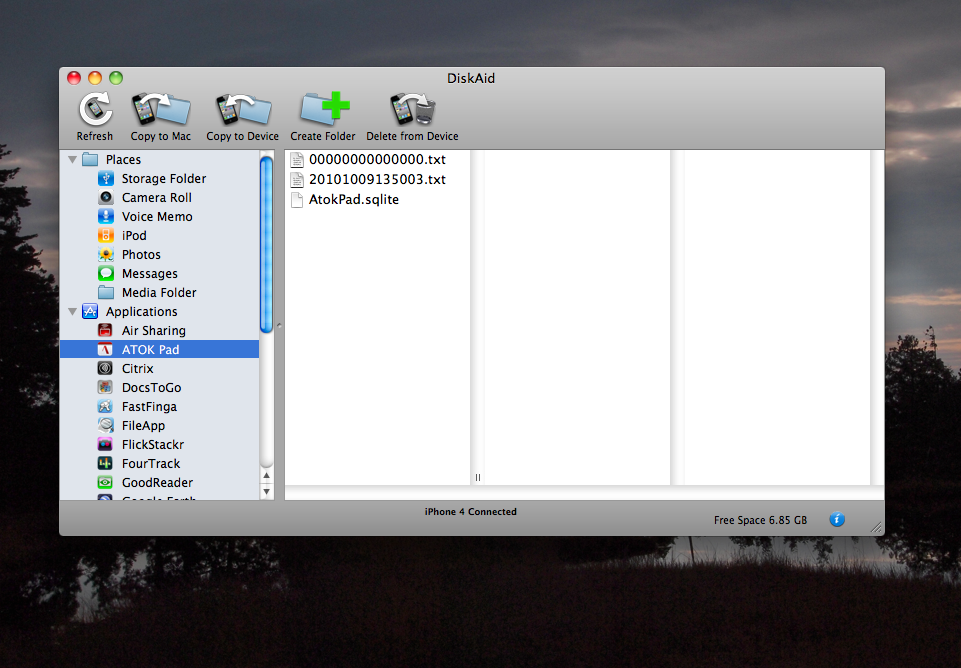
Task: Click the blue info icon in status bar
Action: pyautogui.click(x=837, y=520)
